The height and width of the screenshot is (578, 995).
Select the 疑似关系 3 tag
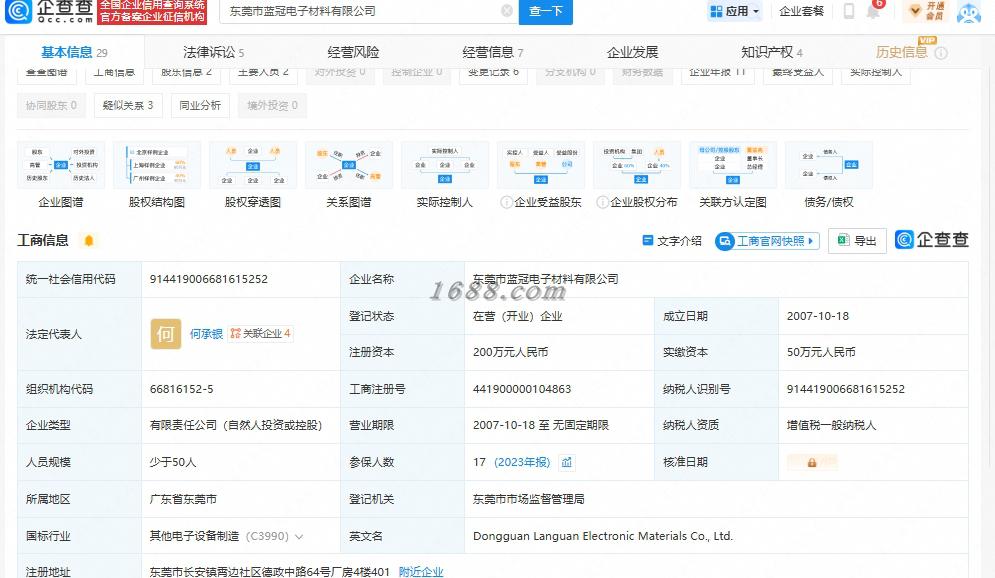(x=128, y=105)
